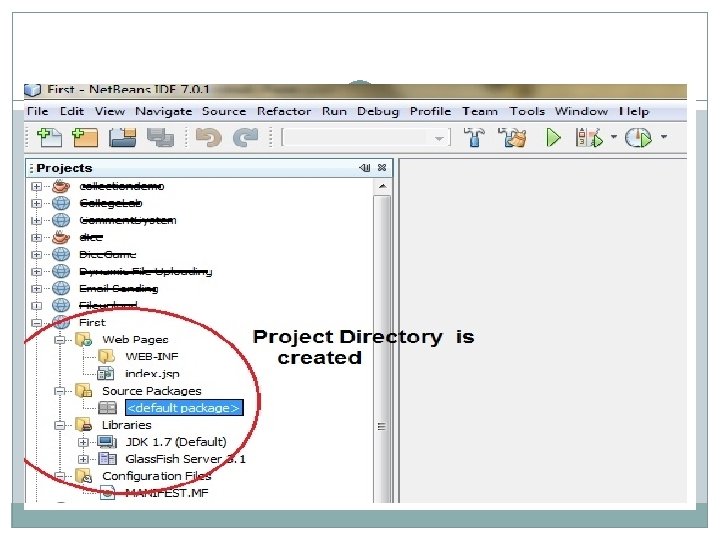
Task: Click the New Project toolbar icon
Action: 85,137
